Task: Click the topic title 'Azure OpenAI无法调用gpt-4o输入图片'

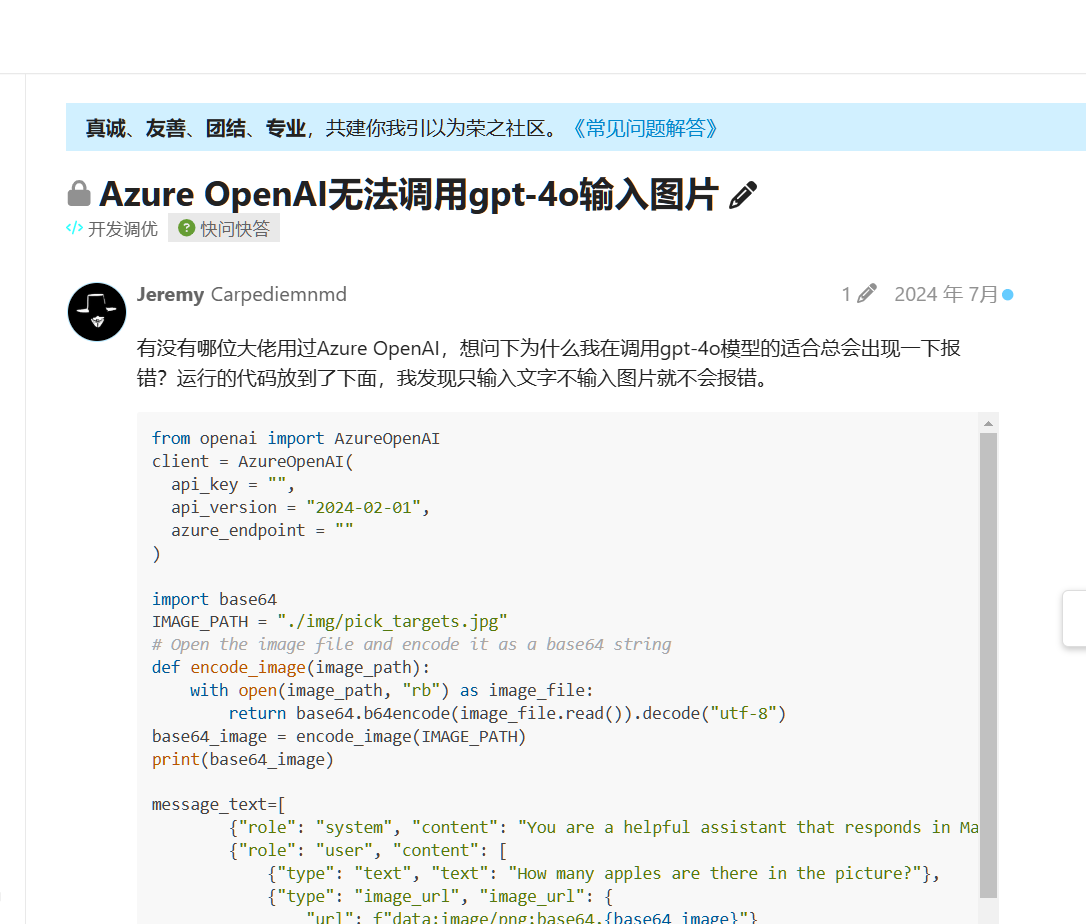Action: coord(409,194)
